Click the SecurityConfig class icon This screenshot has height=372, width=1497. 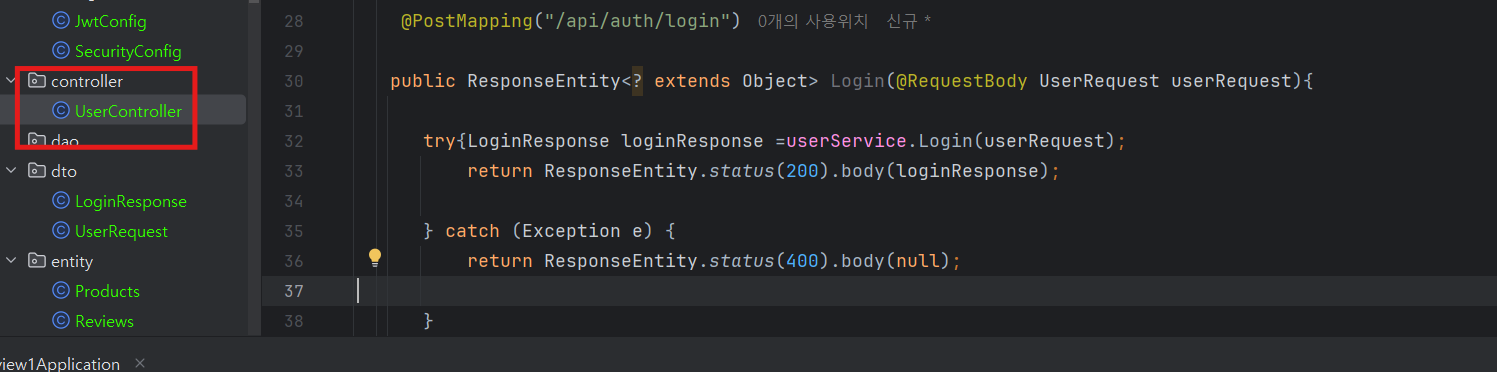coord(60,51)
